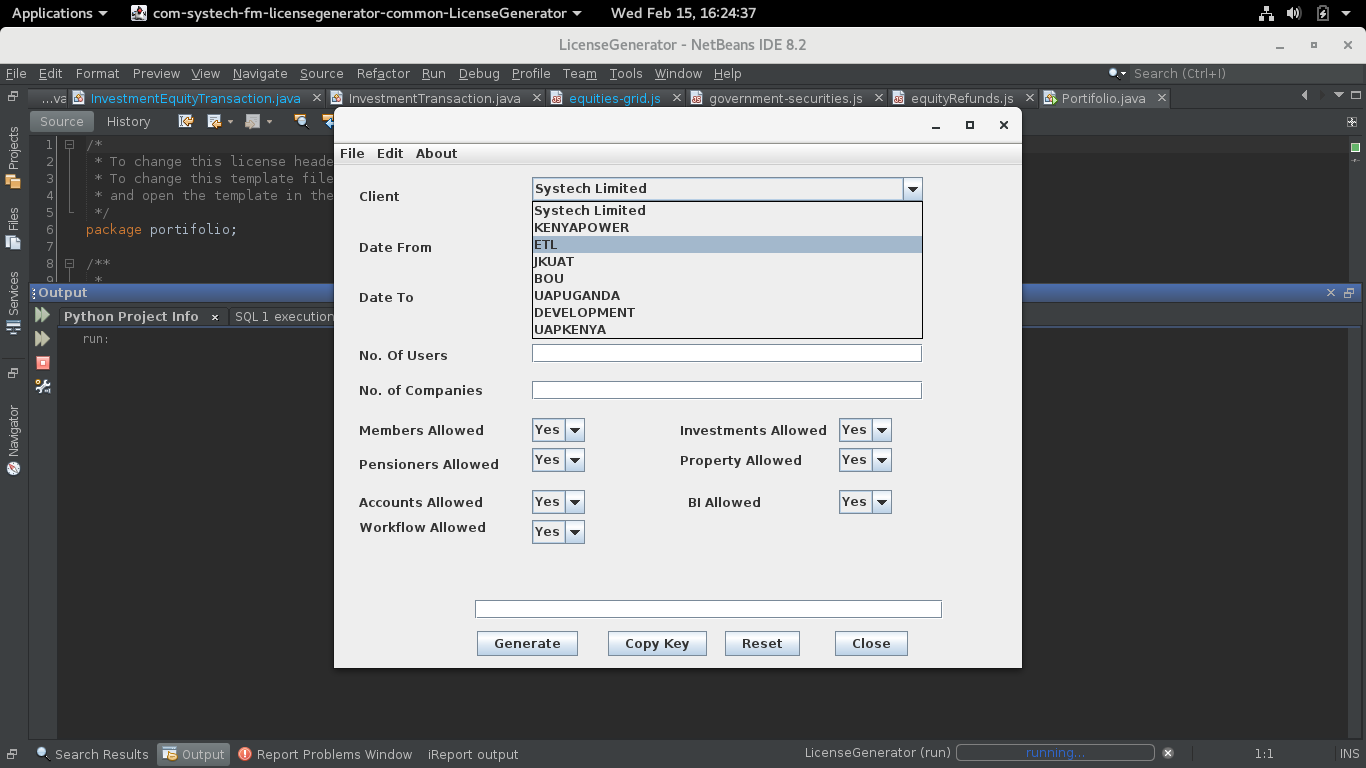Show editor tab list dropdown arrow
1366x768 pixels.
pyautogui.click(x=1339, y=96)
